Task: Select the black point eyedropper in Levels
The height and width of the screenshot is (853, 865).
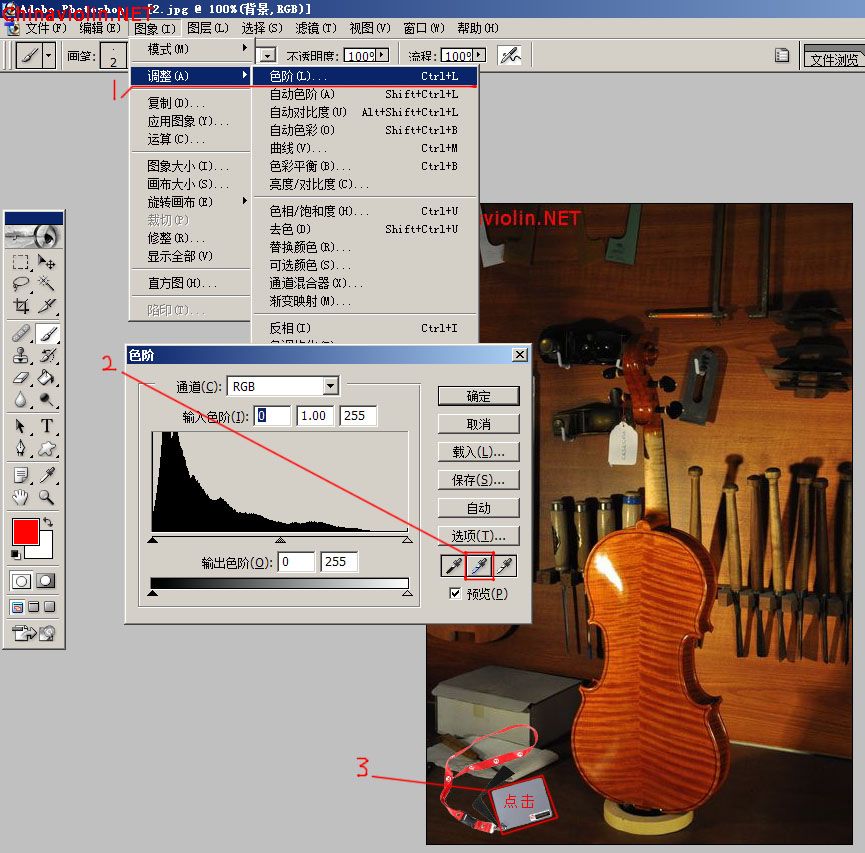Action: [452, 567]
